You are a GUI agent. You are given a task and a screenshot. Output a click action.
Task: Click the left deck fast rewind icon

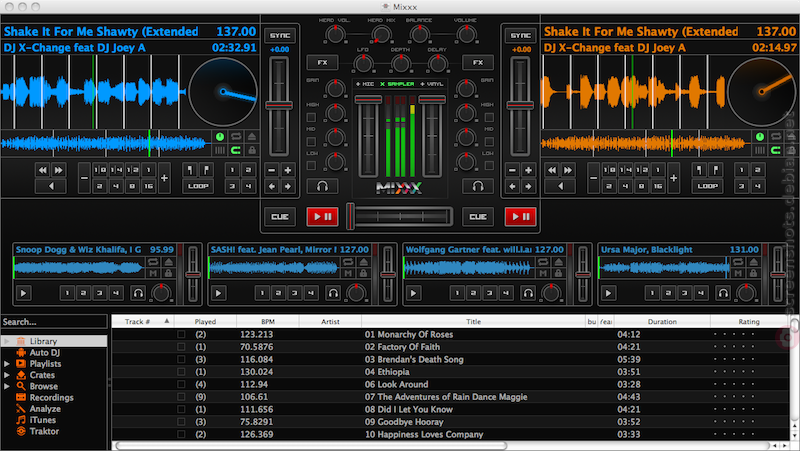point(42,170)
